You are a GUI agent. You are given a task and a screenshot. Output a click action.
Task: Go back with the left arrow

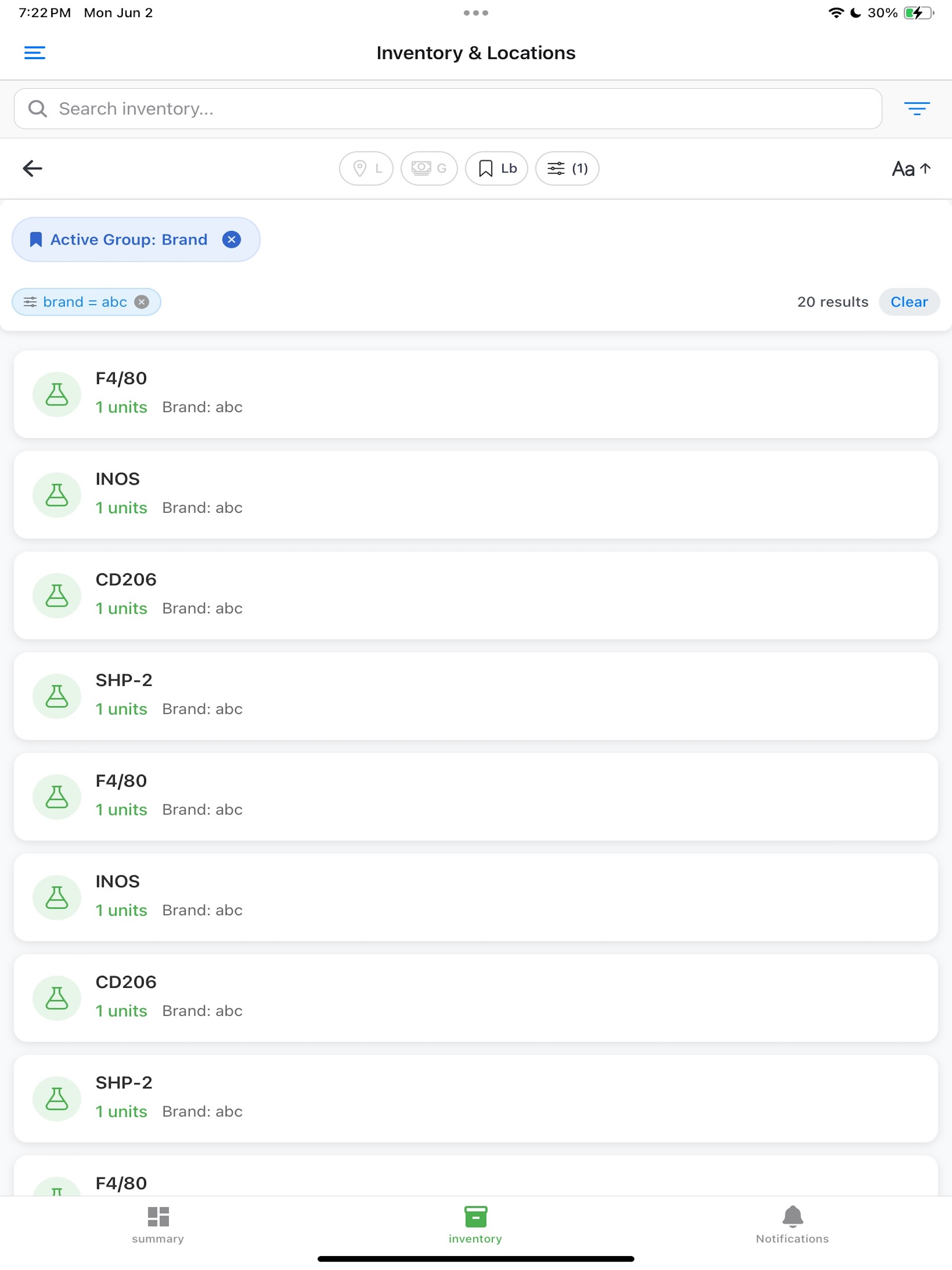pos(33,168)
